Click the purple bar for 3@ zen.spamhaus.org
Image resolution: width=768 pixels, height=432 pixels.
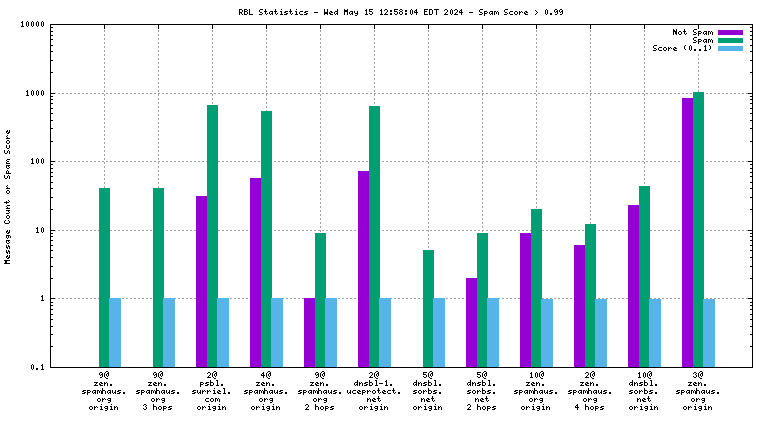[x=687, y=232]
